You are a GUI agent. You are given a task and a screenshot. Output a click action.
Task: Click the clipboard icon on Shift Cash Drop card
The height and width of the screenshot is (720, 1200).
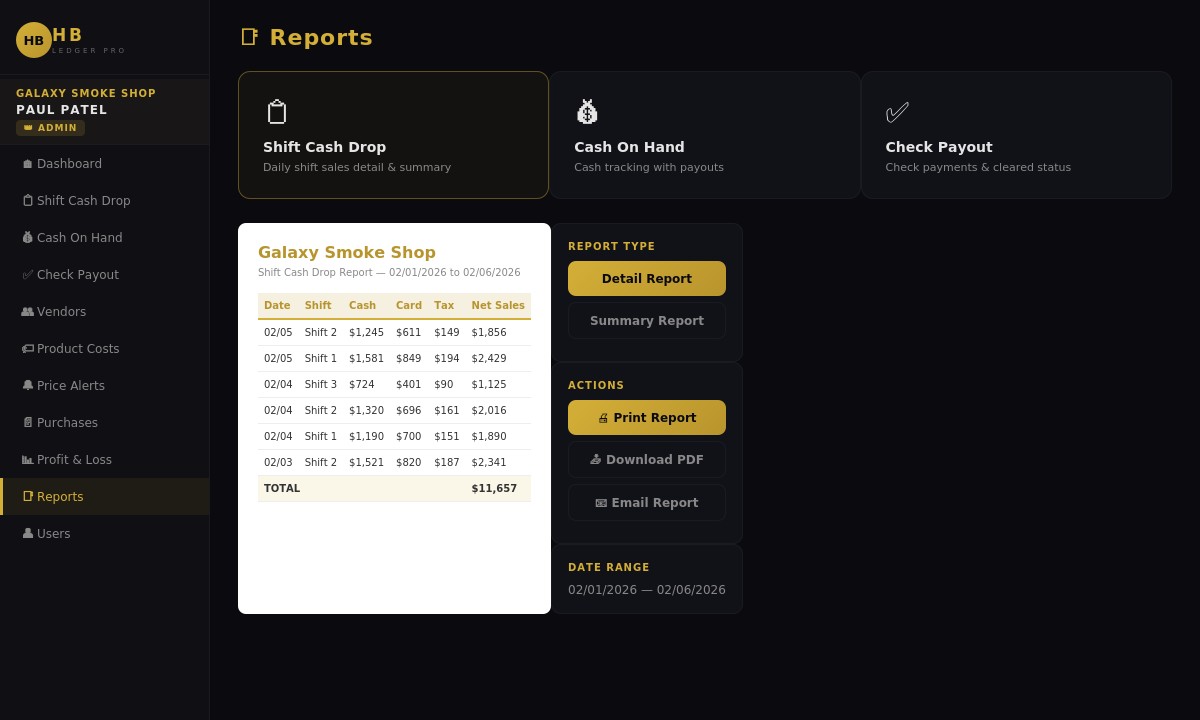277,111
